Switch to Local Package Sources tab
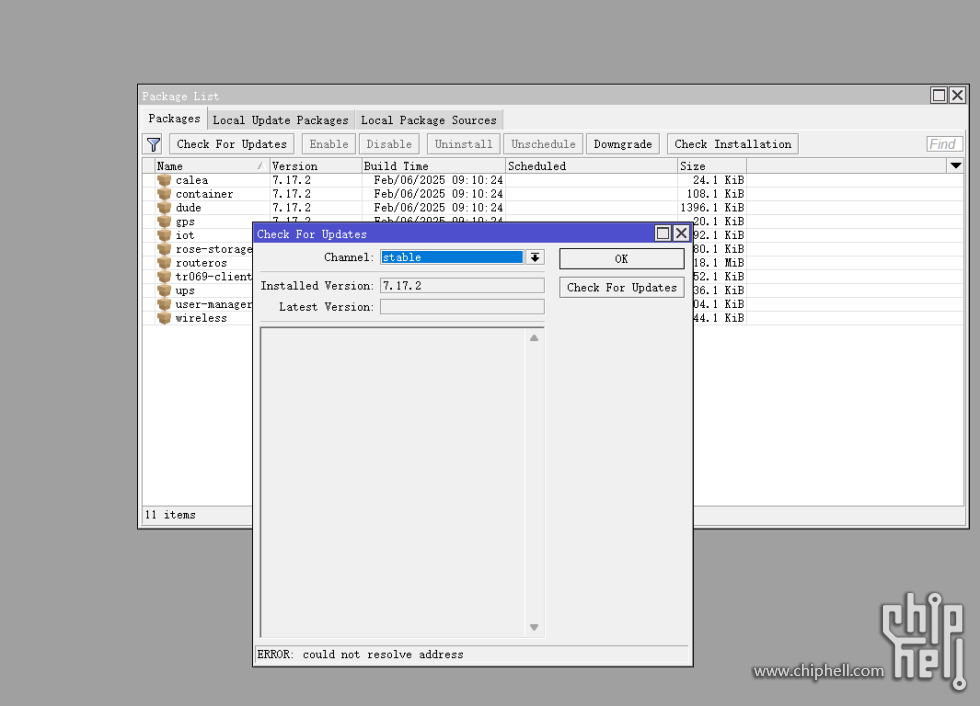The height and width of the screenshot is (706, 980). (429, 120)
